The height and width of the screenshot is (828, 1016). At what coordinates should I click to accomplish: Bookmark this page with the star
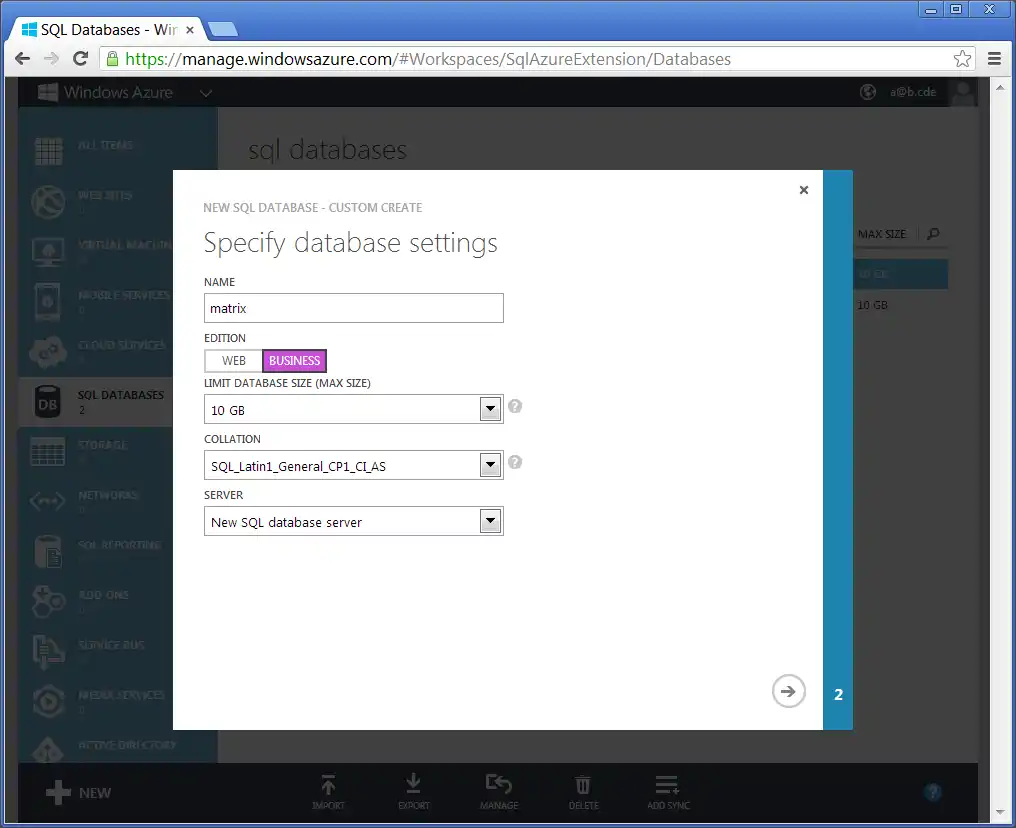tap(962, 59)
